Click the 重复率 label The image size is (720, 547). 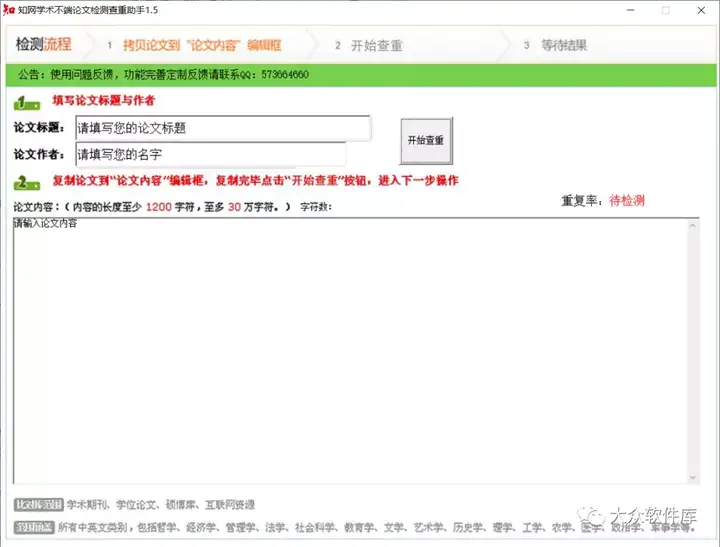coord(581,201)
